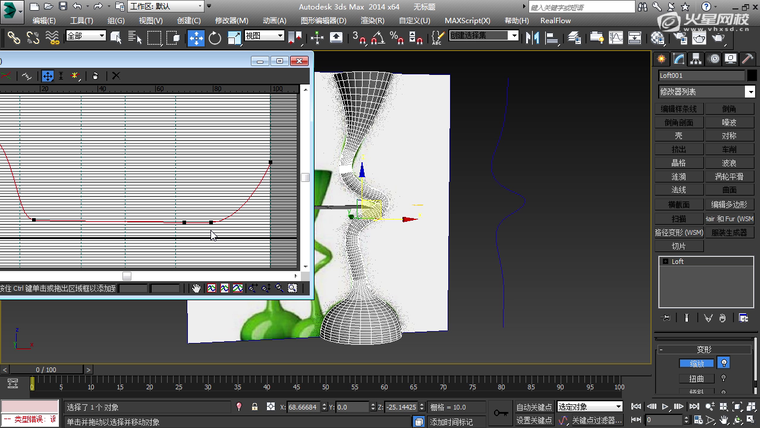
Task: Click the 编辑多边形 modifier button
Action: tap(729, 203)
